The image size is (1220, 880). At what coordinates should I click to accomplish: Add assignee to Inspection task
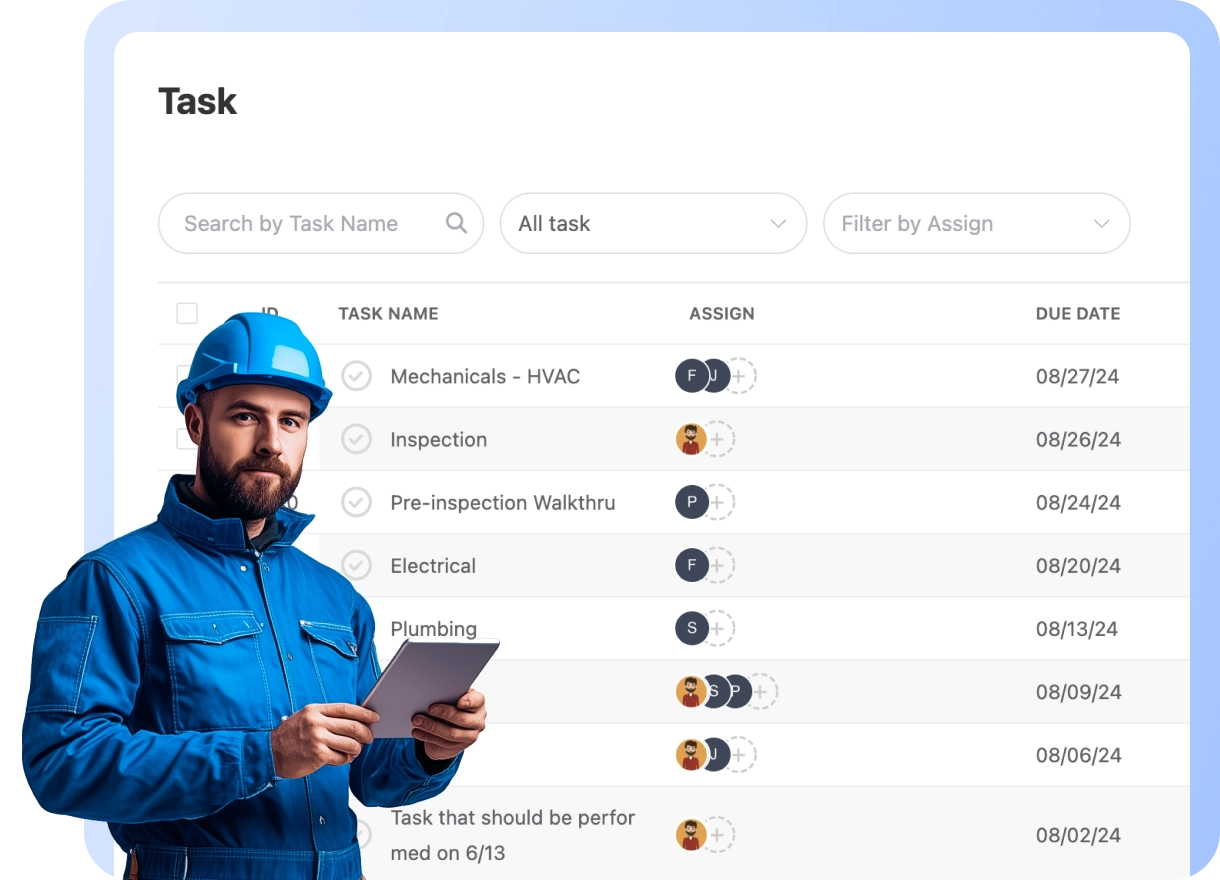(718, 439)
